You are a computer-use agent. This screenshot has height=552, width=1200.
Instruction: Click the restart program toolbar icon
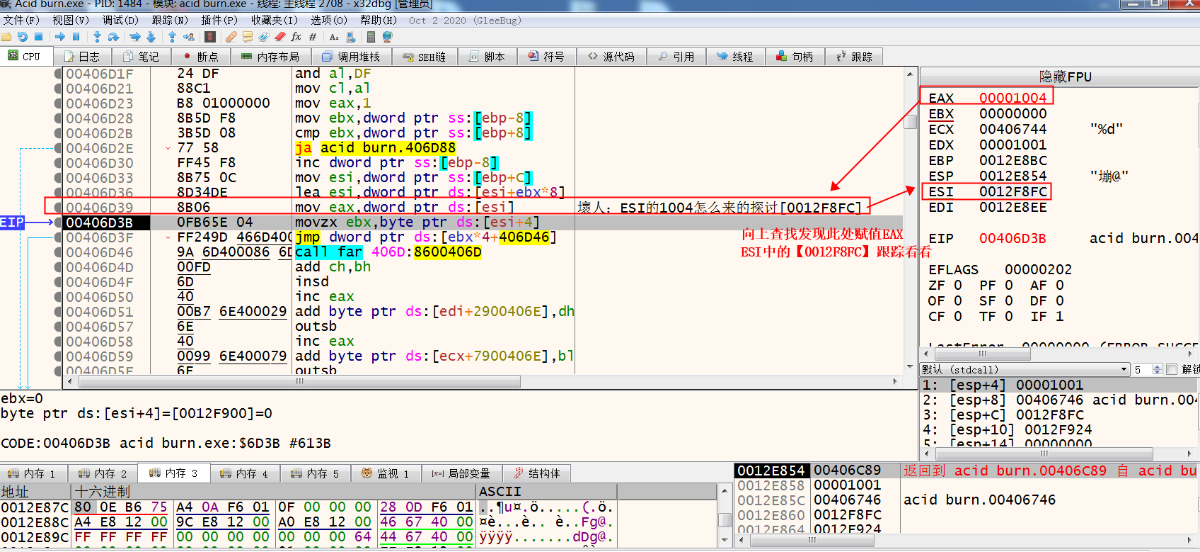[x=22, y=36]
